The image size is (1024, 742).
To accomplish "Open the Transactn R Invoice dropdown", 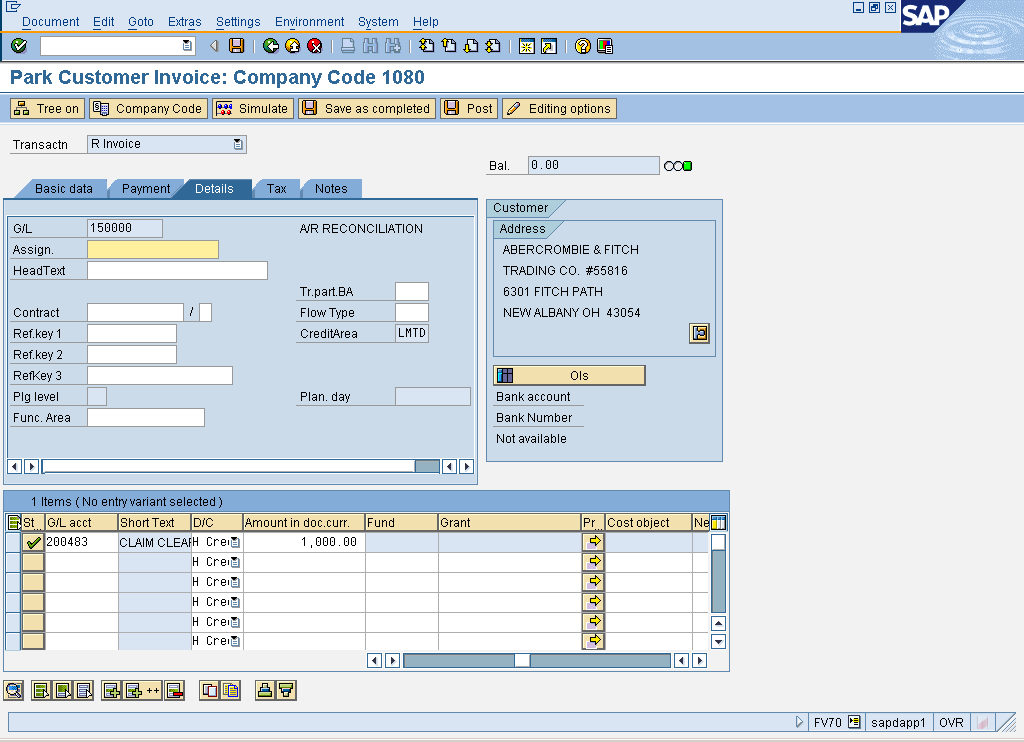I will point(238,144).
